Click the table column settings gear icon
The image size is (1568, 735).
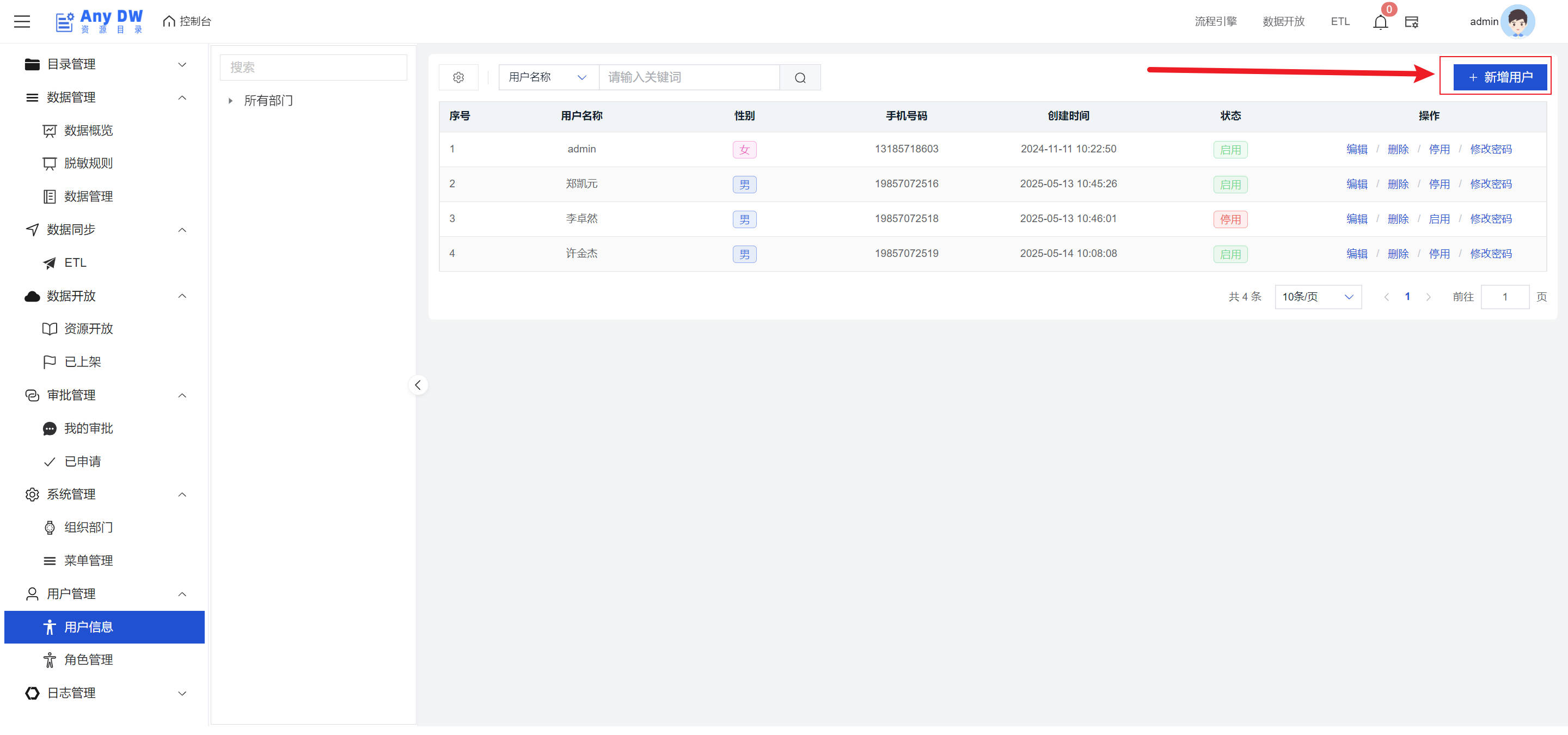(458, 77)
